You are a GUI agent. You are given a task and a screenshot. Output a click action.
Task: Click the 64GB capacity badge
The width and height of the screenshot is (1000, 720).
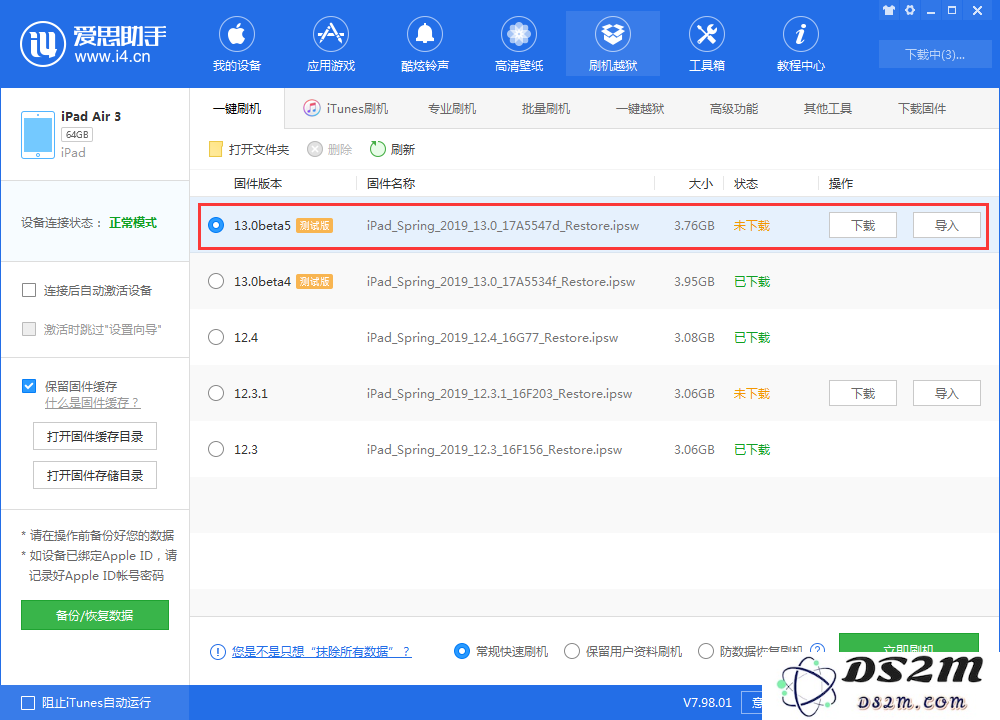pos(77,135)
